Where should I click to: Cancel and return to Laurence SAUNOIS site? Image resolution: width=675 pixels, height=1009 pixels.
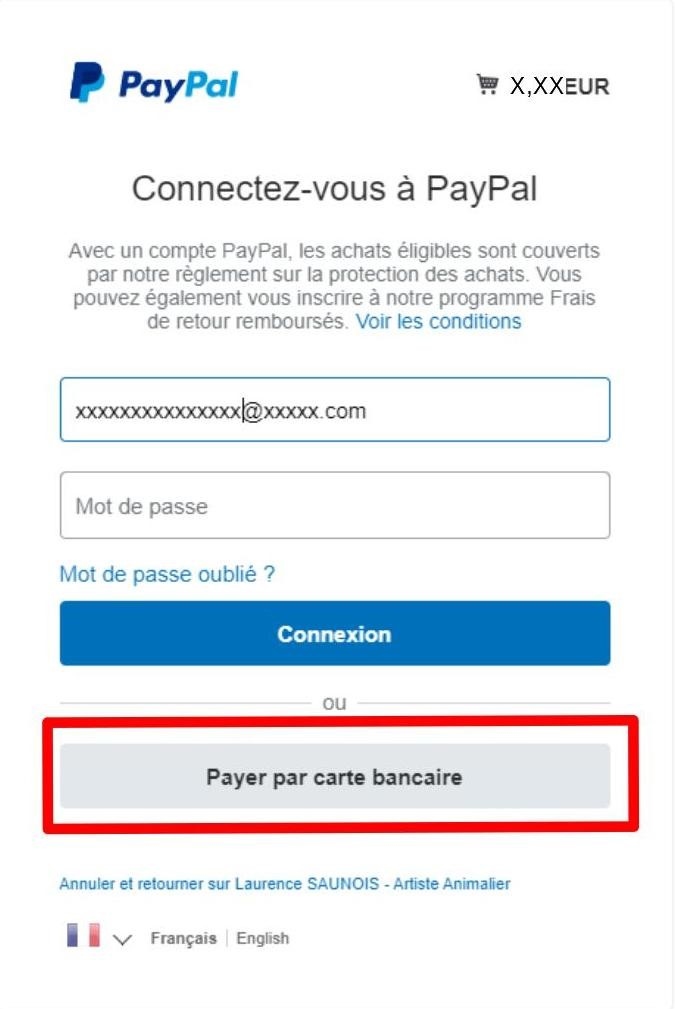tap(284, 884)
